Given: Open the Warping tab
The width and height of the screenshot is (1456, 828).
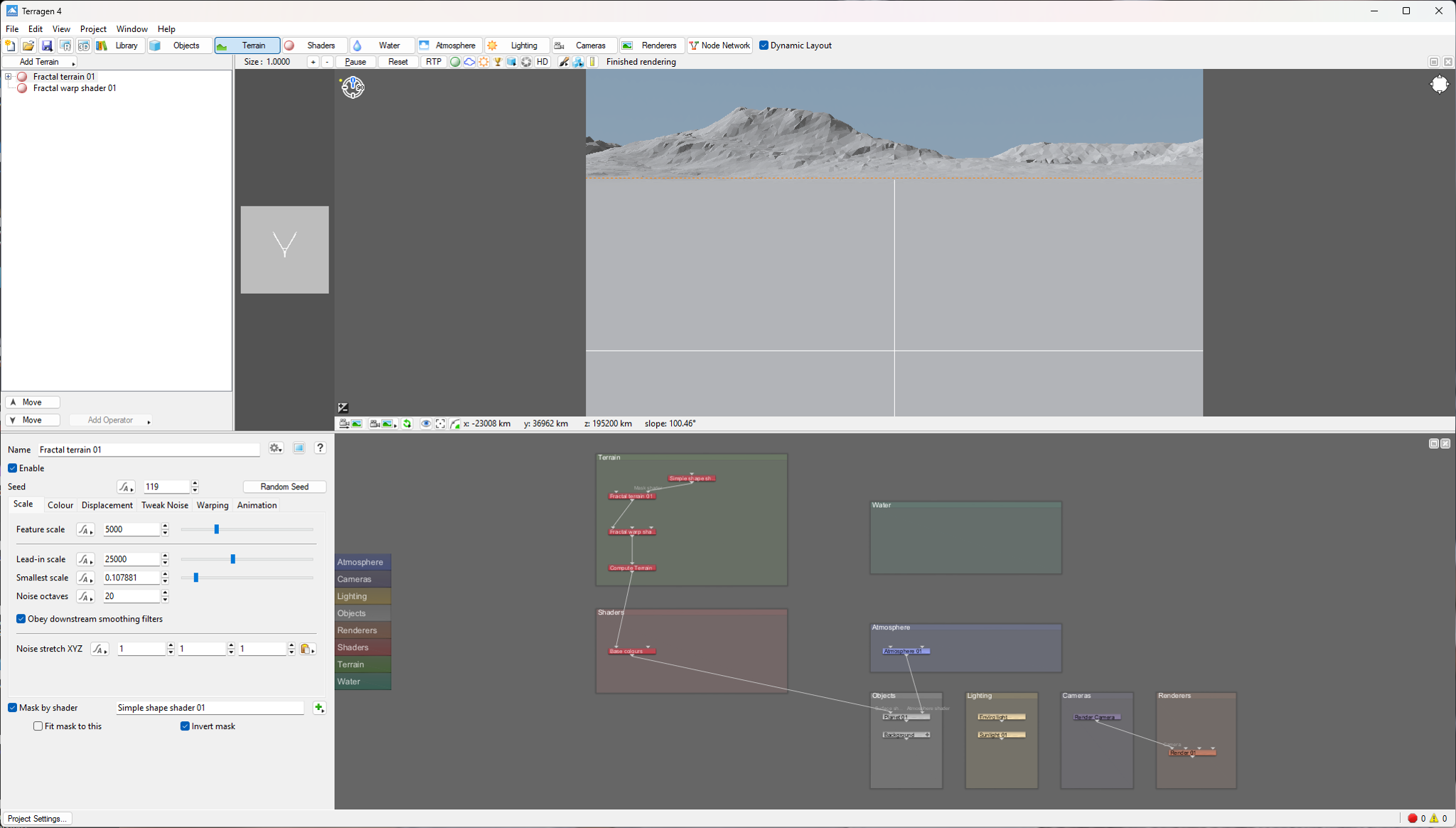Looking at the screenshot, I should [213, 505].
